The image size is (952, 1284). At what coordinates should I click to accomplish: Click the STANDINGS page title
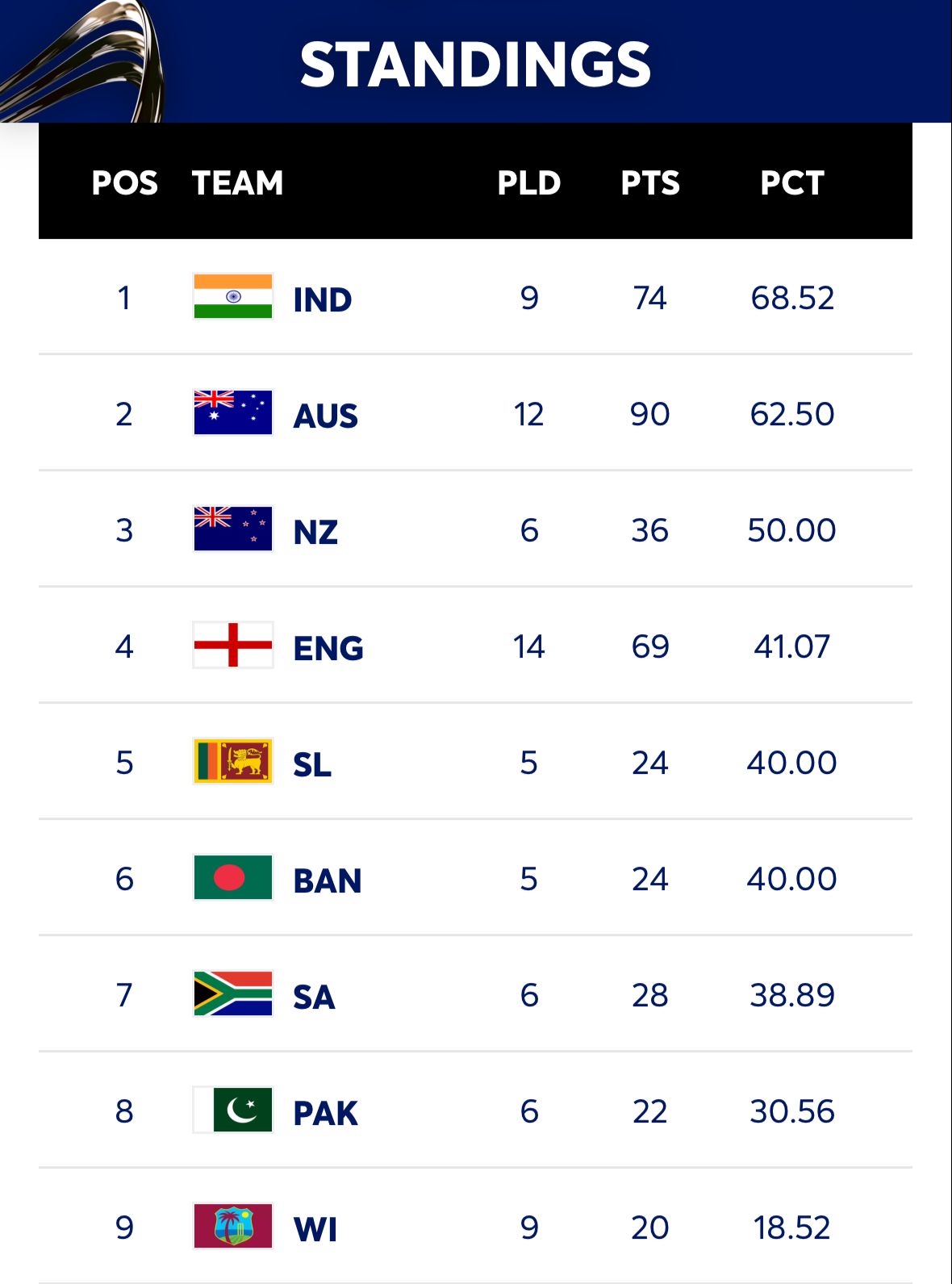click(x=475, y=65)
